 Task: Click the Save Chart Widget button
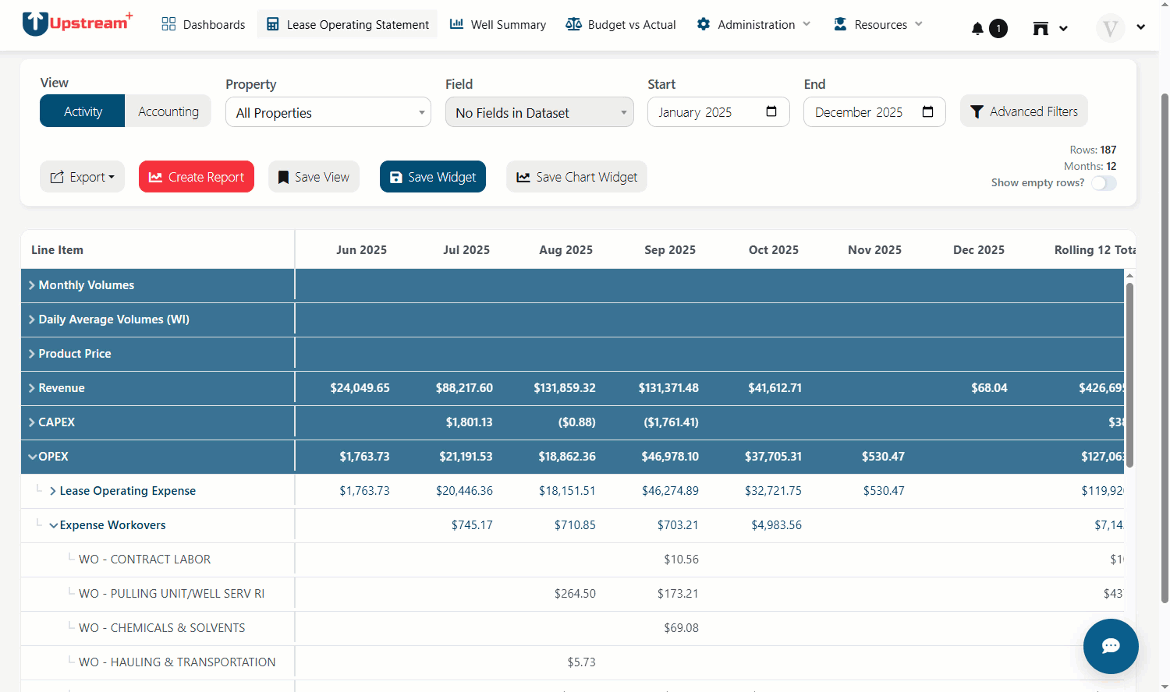tap(577, 177)
